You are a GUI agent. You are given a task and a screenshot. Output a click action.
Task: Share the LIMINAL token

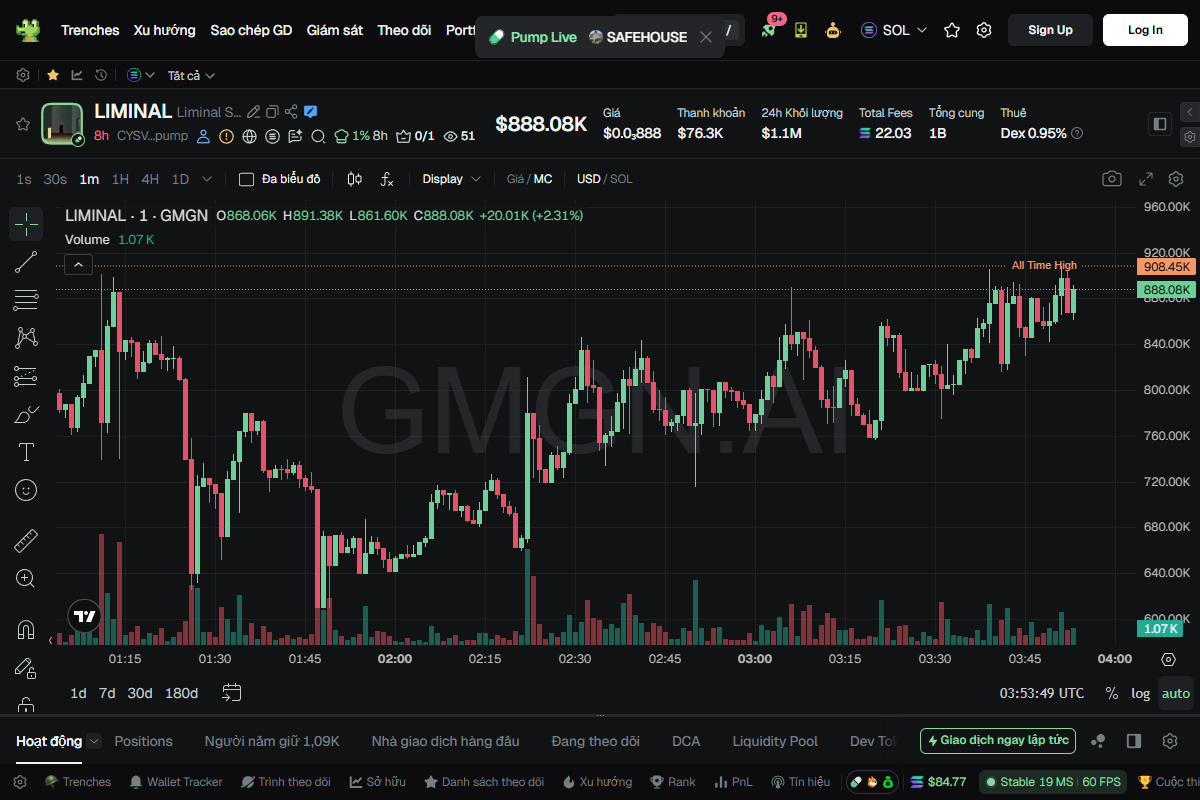click(x=291, y=111)
